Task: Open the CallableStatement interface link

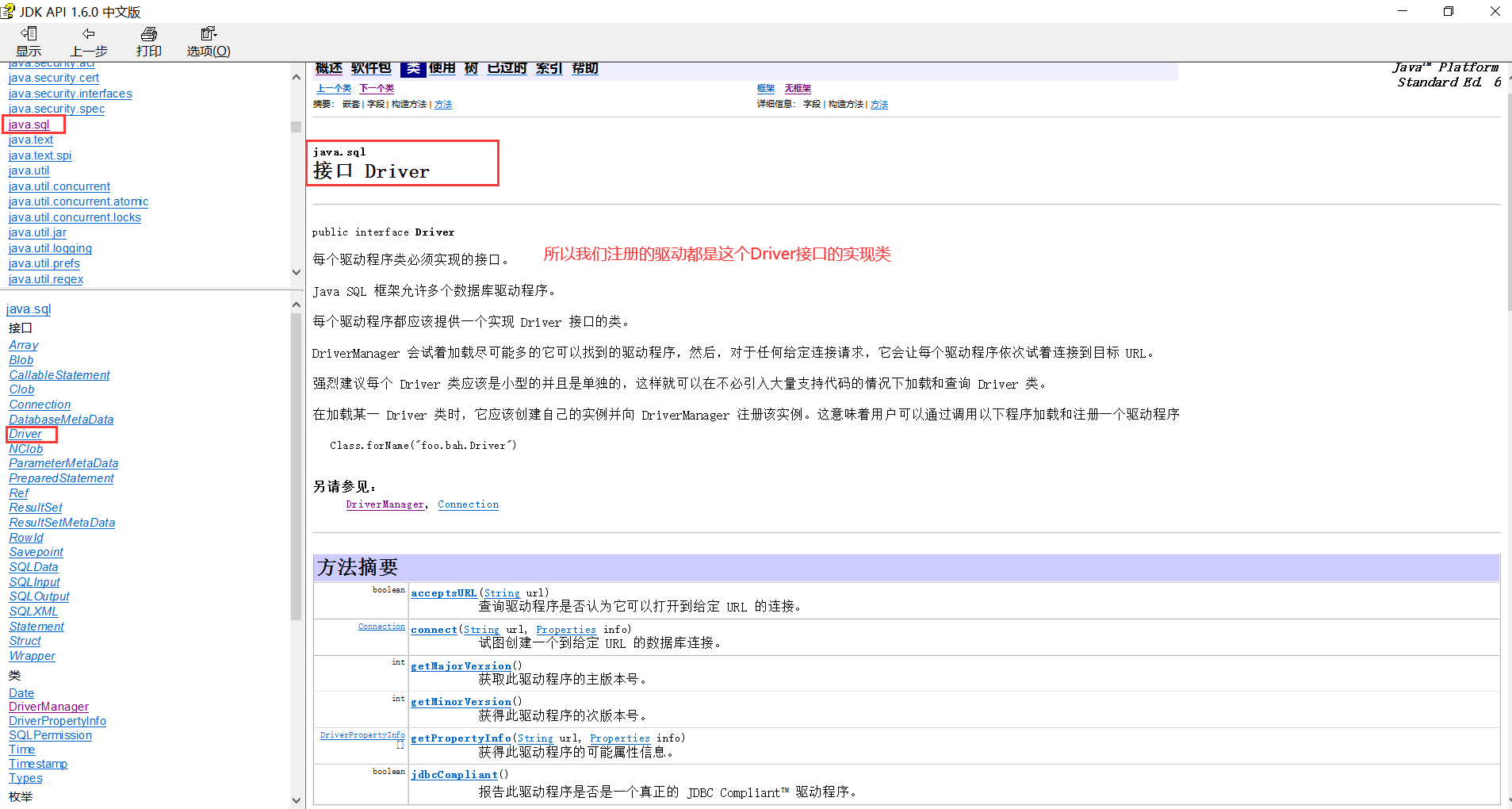Action: tap(59, 375)
